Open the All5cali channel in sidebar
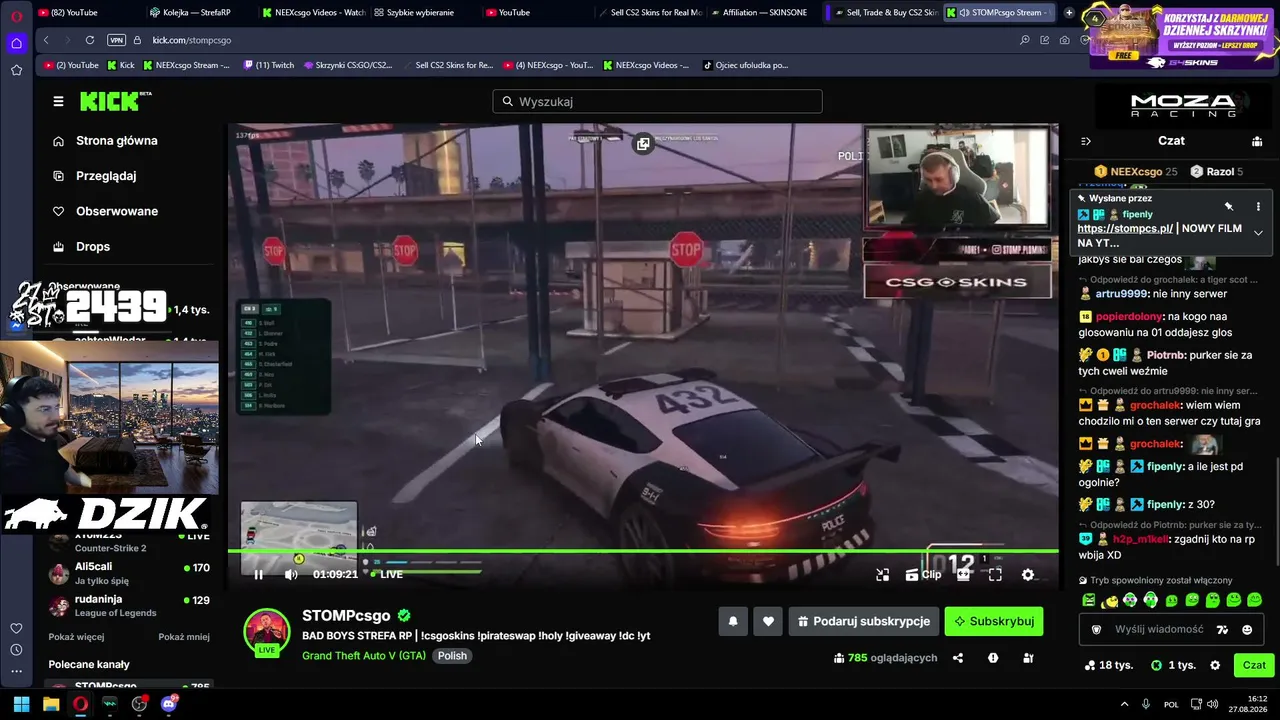Image resolution: width=1280 pixels, height=720 pixels. point(130,573)
